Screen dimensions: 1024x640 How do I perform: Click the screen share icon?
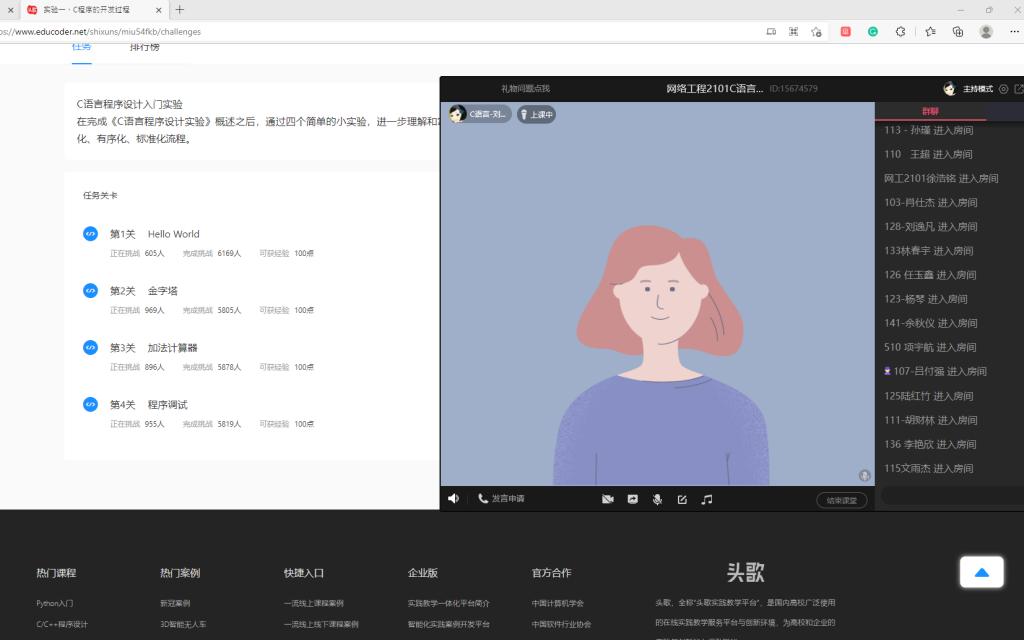point(632,499)
